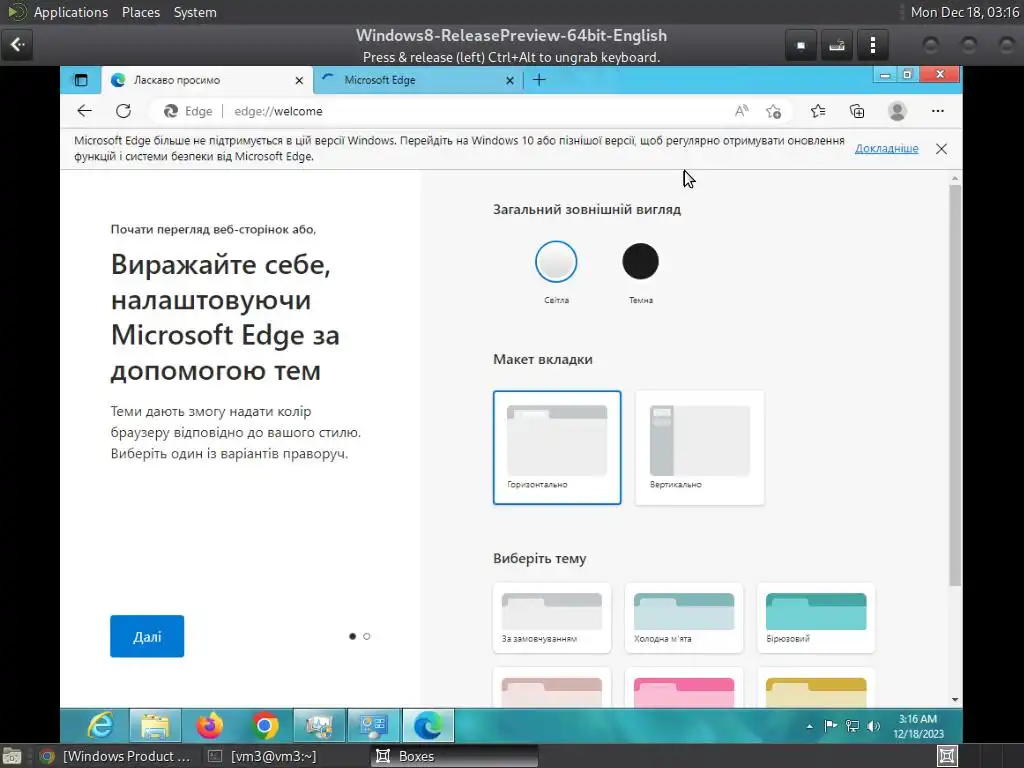Dismiss the unsupported Windows notification bar
The width and height of the screenshot is (1024, 768).
coord(941,149)
